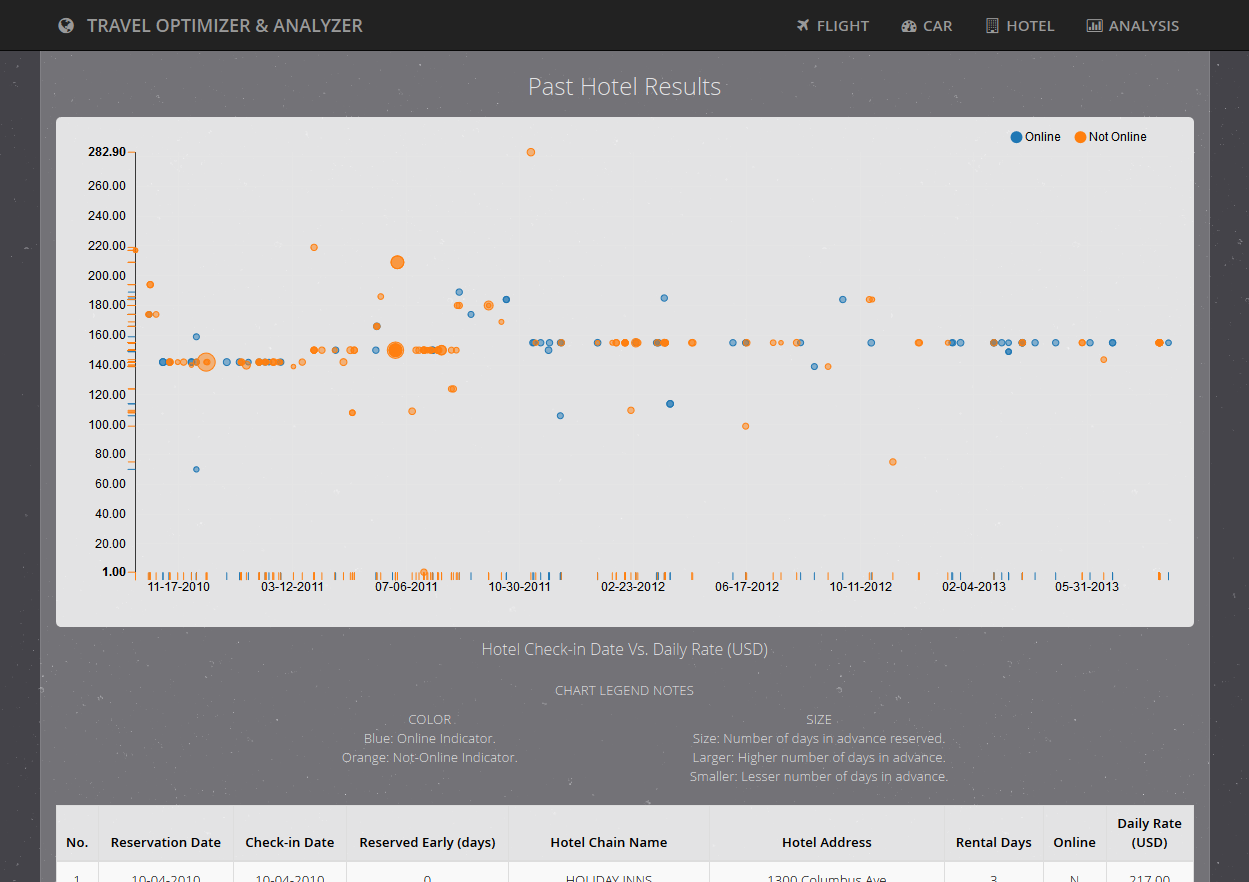Click the 160.00 y-axis label
1249x882 pixels.
(107, 335)
